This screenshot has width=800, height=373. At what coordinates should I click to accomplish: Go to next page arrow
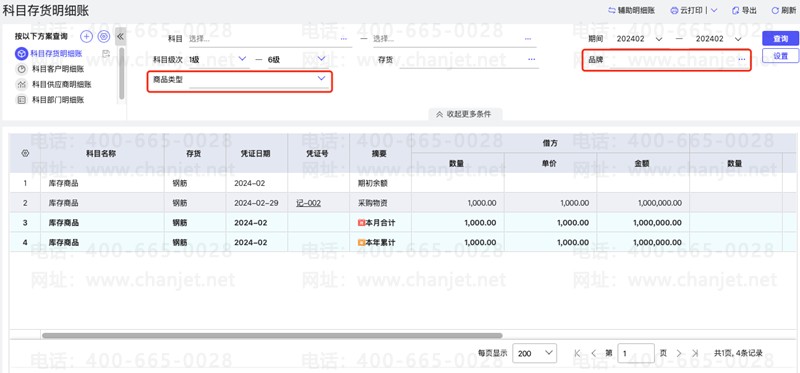[x=679, y=353]
